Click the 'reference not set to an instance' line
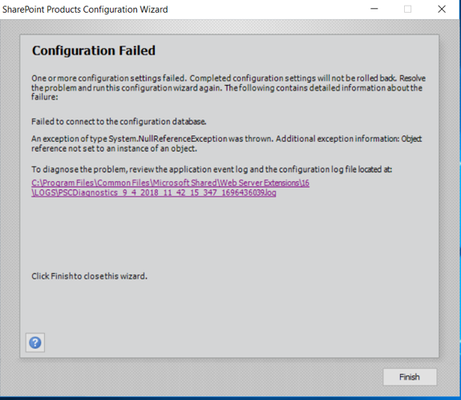Image resolution: width=461 pixels, height=400 pixels. (114, 149)
